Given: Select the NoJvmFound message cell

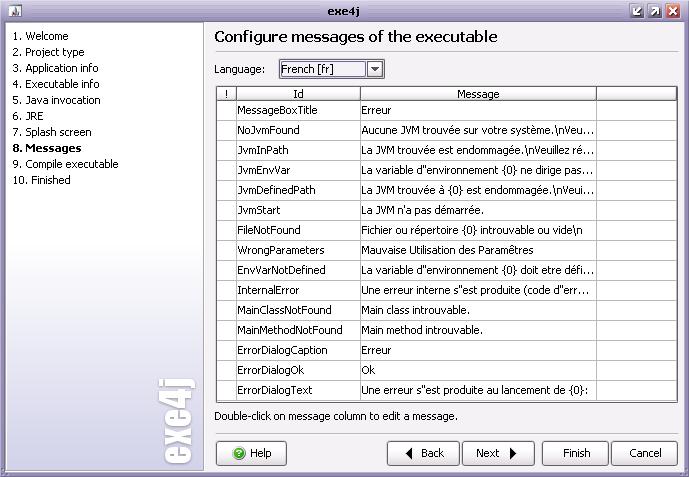Looking at the screenshot, I should (x=477, y=130).
